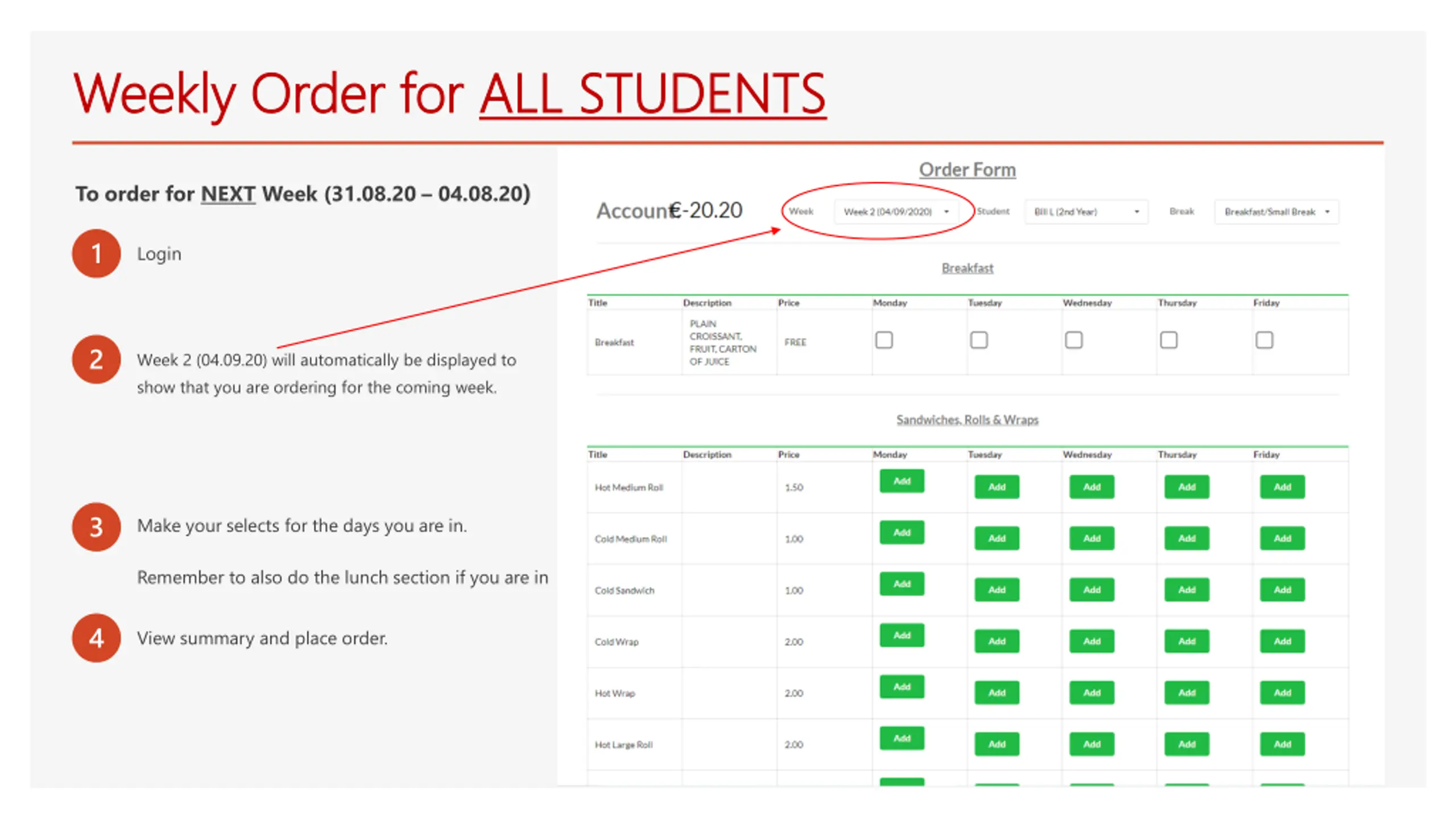Click the Login step text
The height and width of the screenshot is (819, 1456).
click(159, 254)
